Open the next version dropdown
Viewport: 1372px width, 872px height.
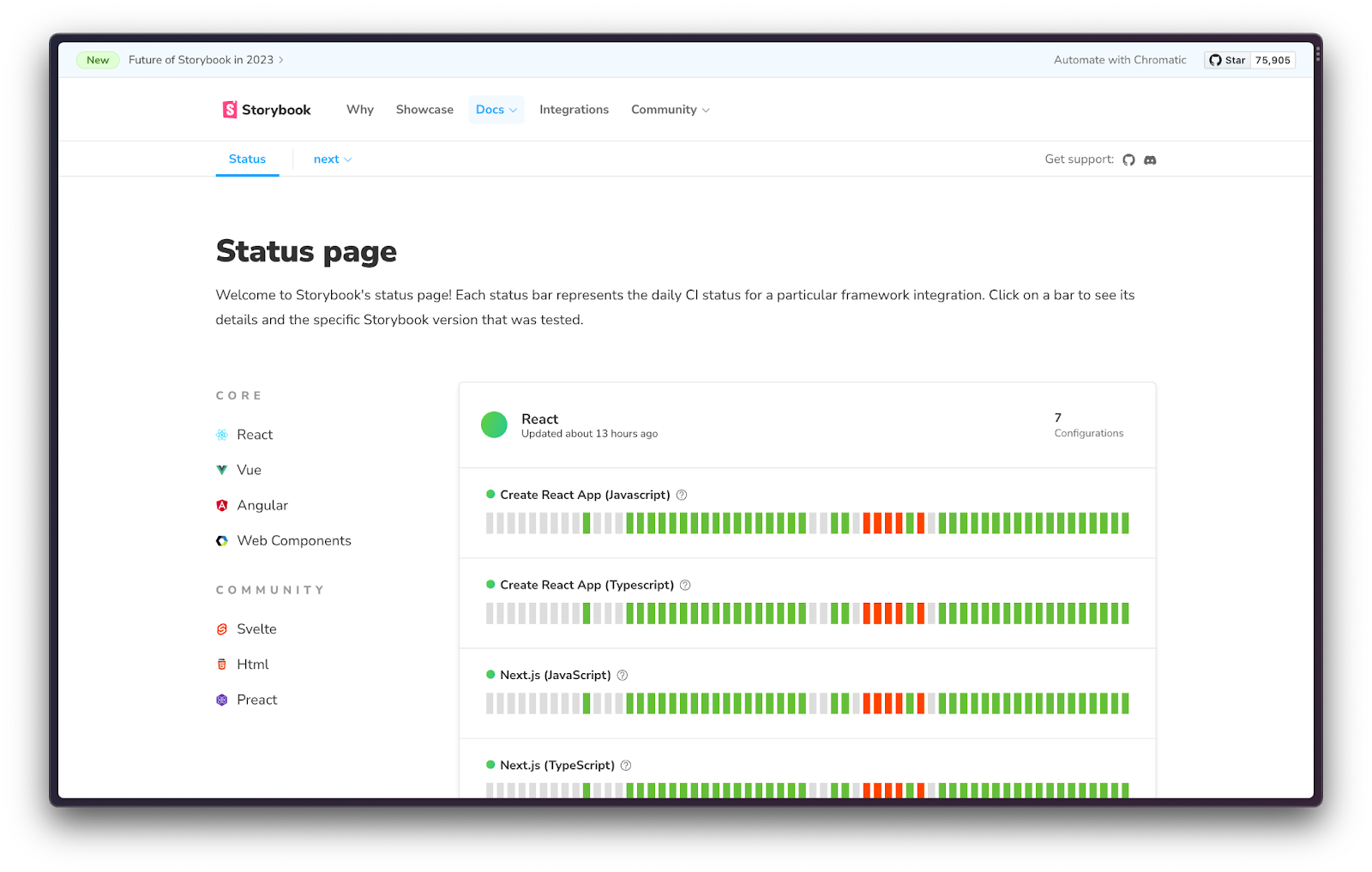tap(333, 159)
